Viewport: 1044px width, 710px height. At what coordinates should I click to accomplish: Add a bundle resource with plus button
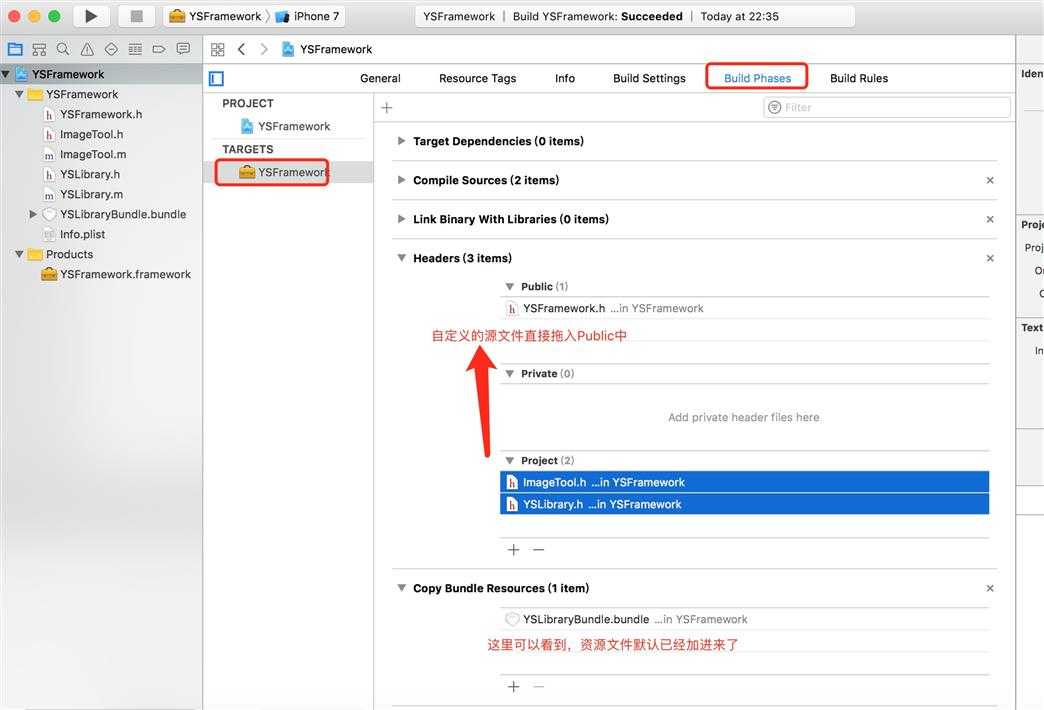tap(513, 687)
